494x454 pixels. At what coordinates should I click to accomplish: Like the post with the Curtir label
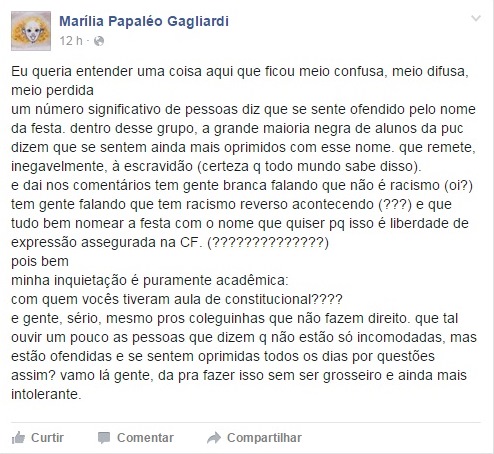coord(47,438)
